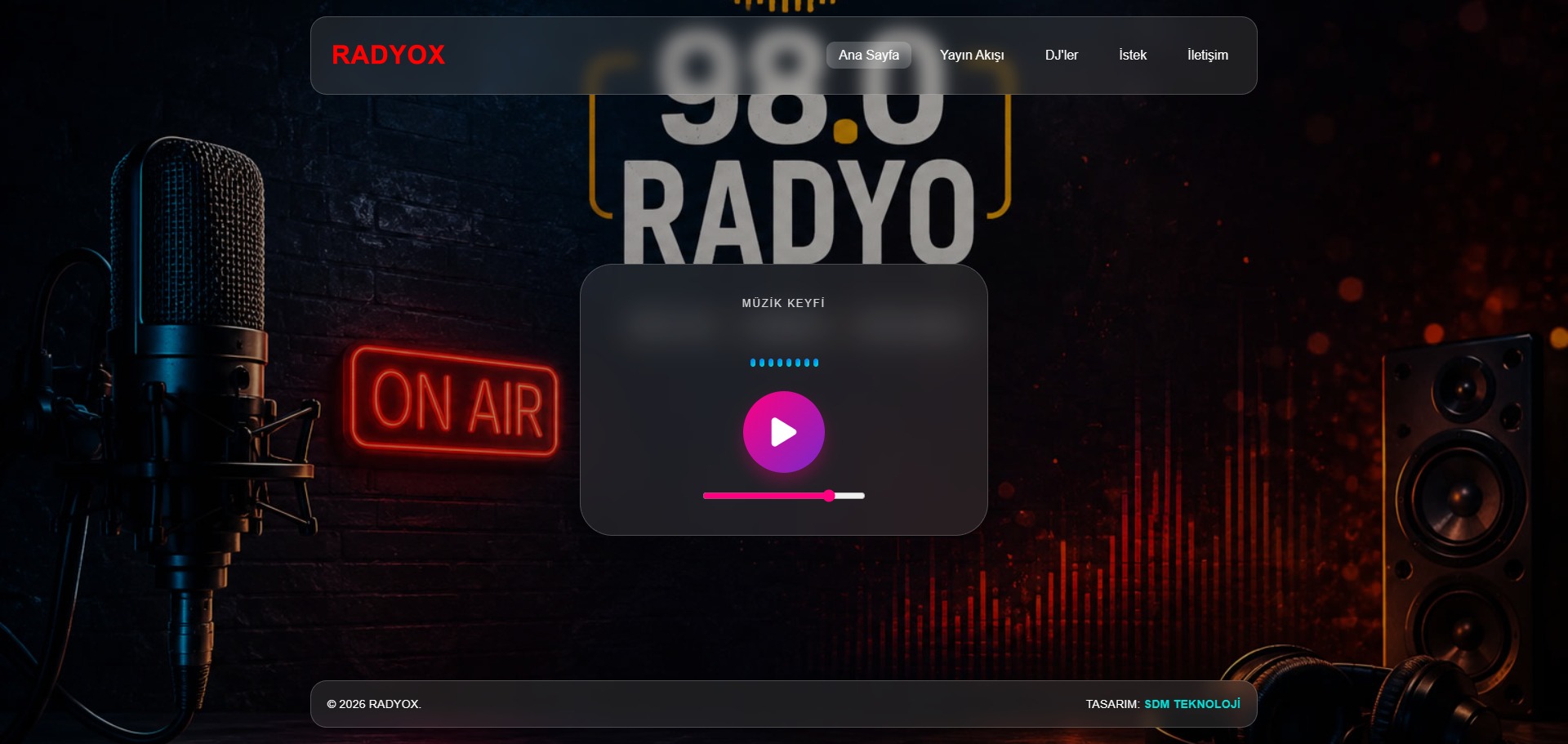Adjust the pink volume slider

coord(783,496)
